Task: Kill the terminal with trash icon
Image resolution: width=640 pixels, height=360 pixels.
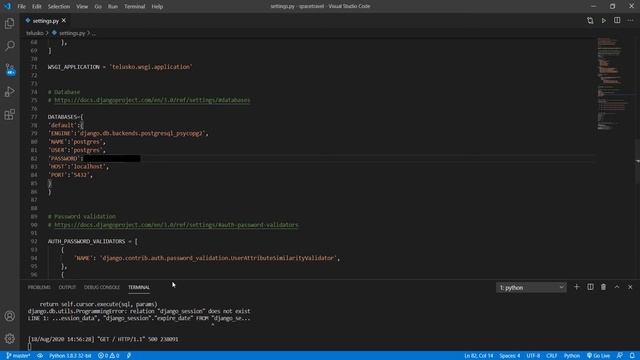Action: [603, 287]
